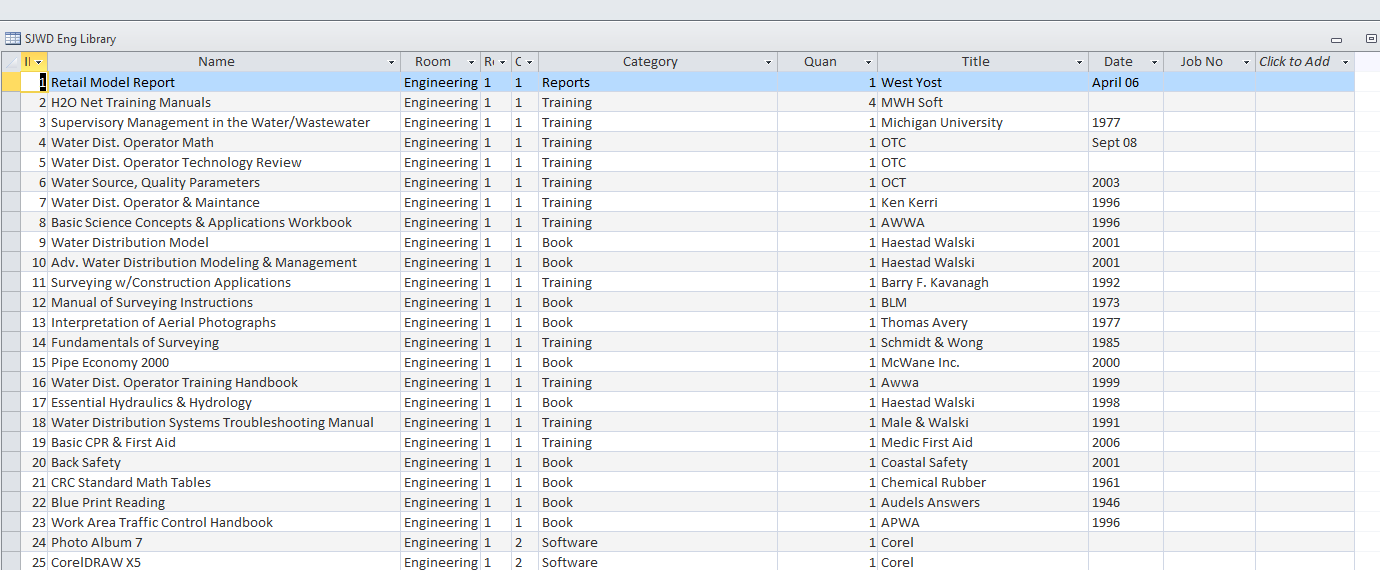Select the 'Audels Answers' title cell
This screenshot has width=1380, height=570.
point(983,502)
